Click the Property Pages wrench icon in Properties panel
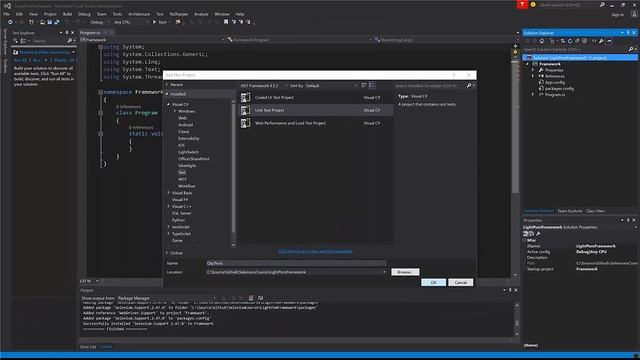This screenshot has height=360, width=640. click(x=538, y=233)
